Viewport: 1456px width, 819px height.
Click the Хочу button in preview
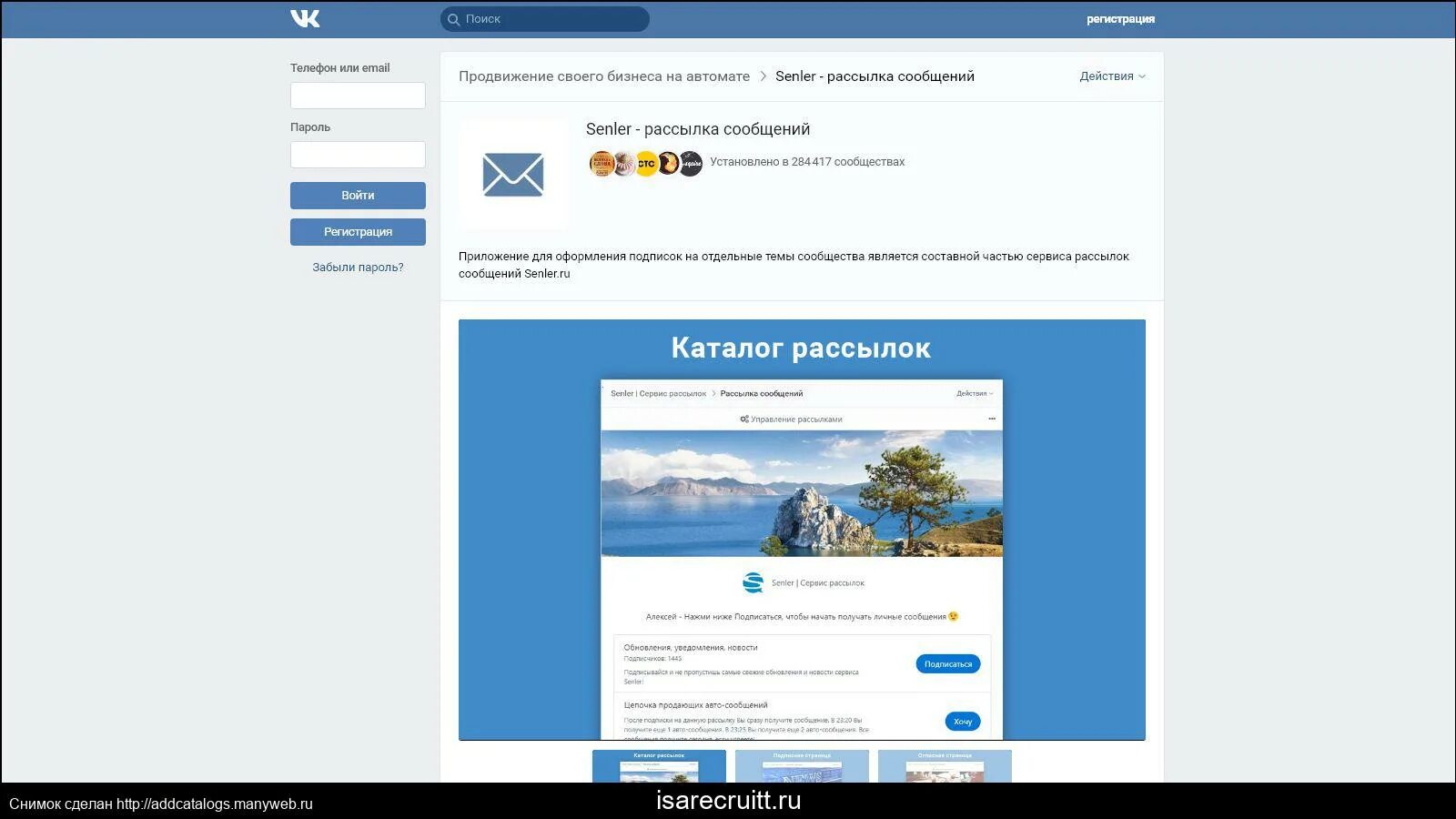click(x=963, y=722)
